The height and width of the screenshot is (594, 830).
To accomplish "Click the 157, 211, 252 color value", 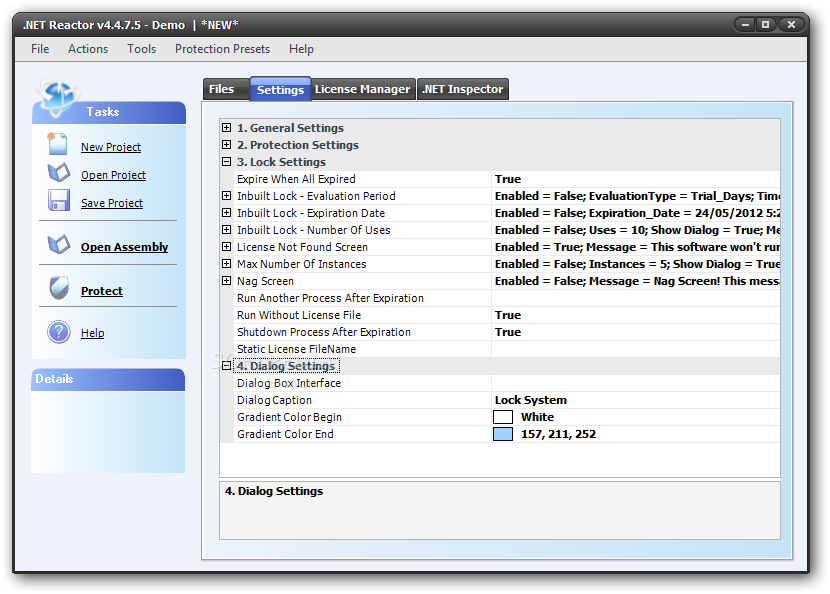I will tap(558, 434).
